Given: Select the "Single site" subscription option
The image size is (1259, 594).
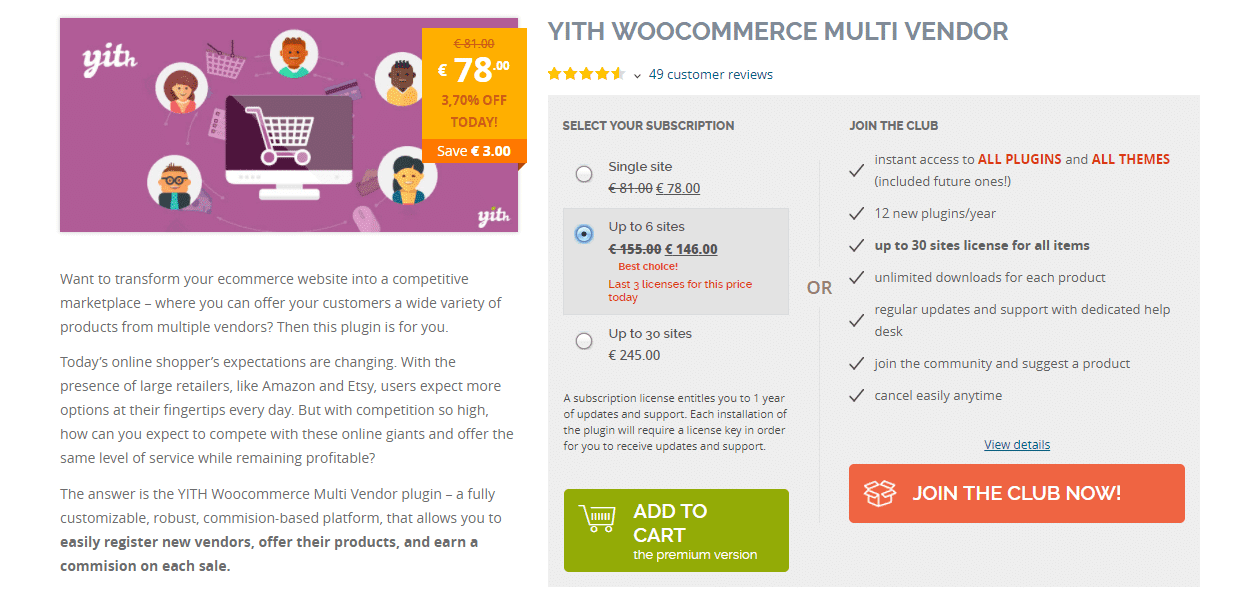Looking at the screenshot, I should 583,173.
